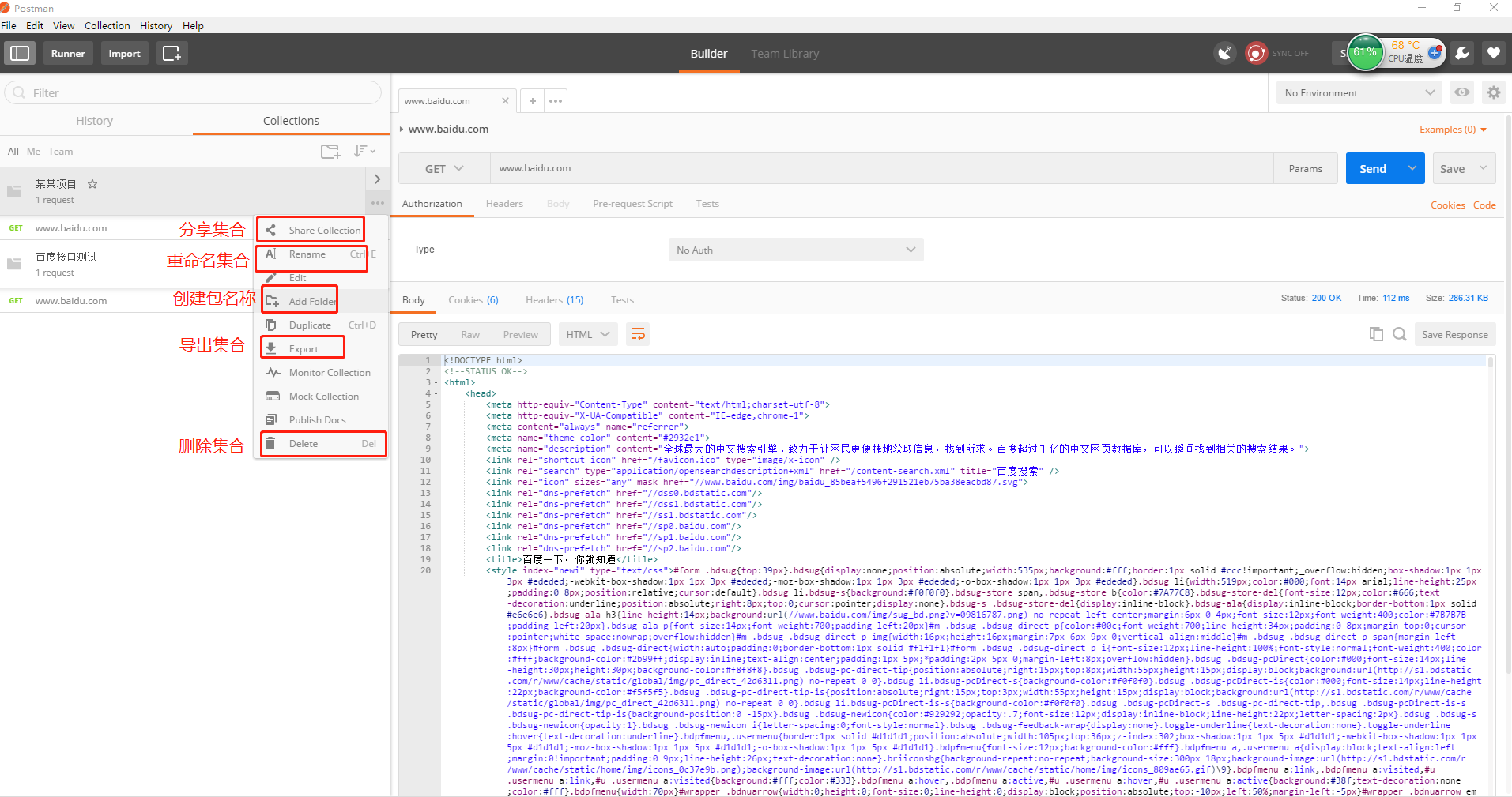Open request Headers tab
The width and height of the screenshot is (1512, 797).
(504, 203)
